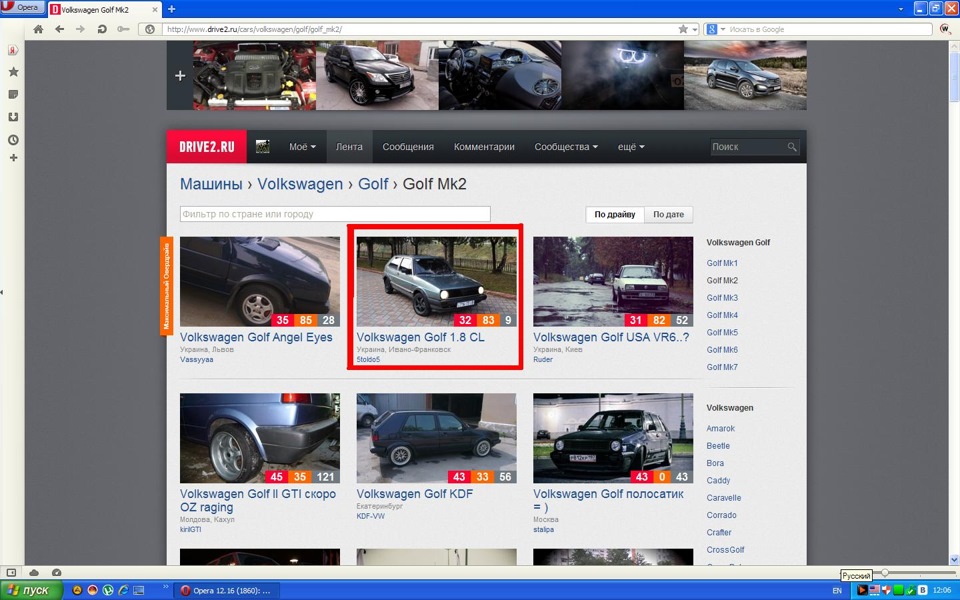Click the magnifier icon in Поиск box

tap(792, 147)
